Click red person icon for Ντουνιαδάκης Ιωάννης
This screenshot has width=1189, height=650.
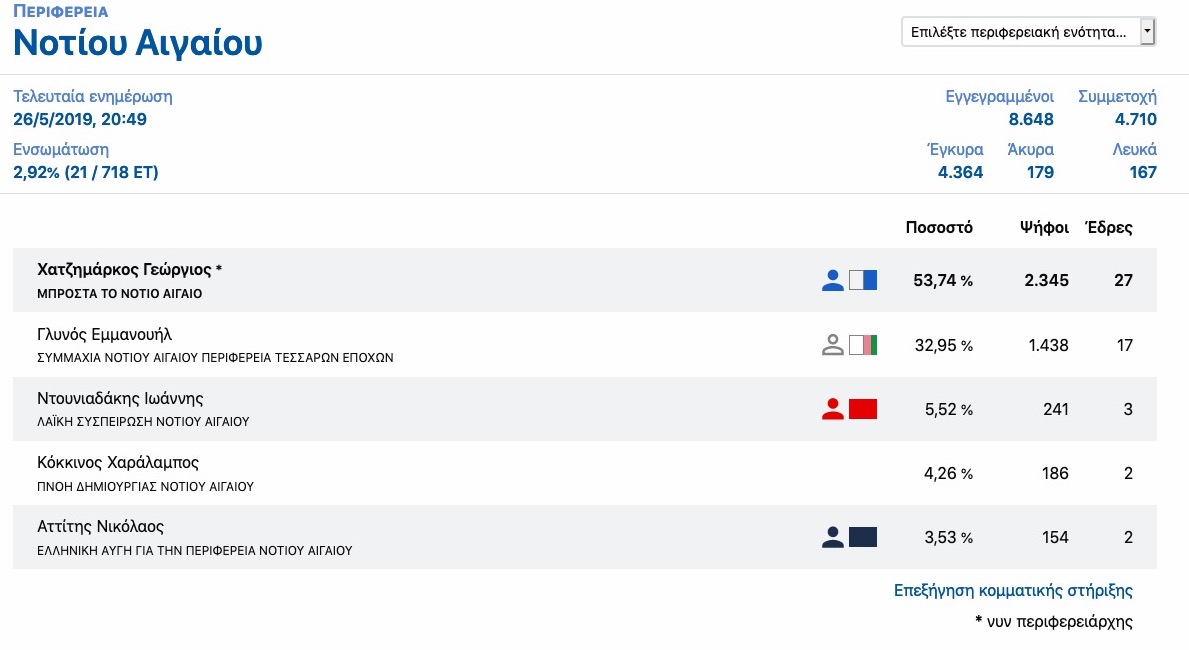(x=833, y=409)
